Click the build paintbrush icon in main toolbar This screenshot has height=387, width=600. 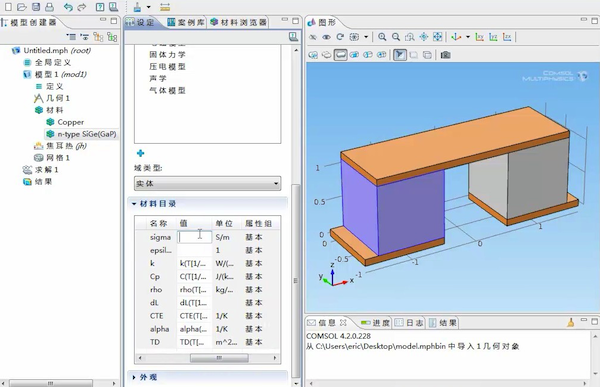point(137,7)
